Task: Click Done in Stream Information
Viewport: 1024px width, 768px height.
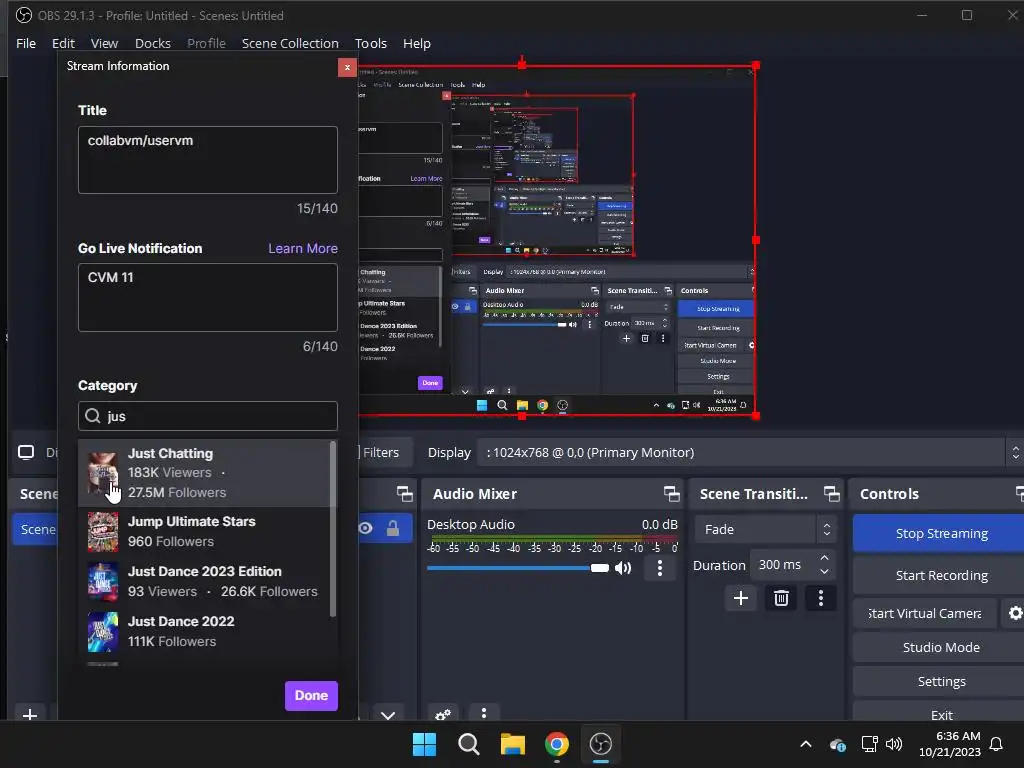Action: (x=311, y=696)
